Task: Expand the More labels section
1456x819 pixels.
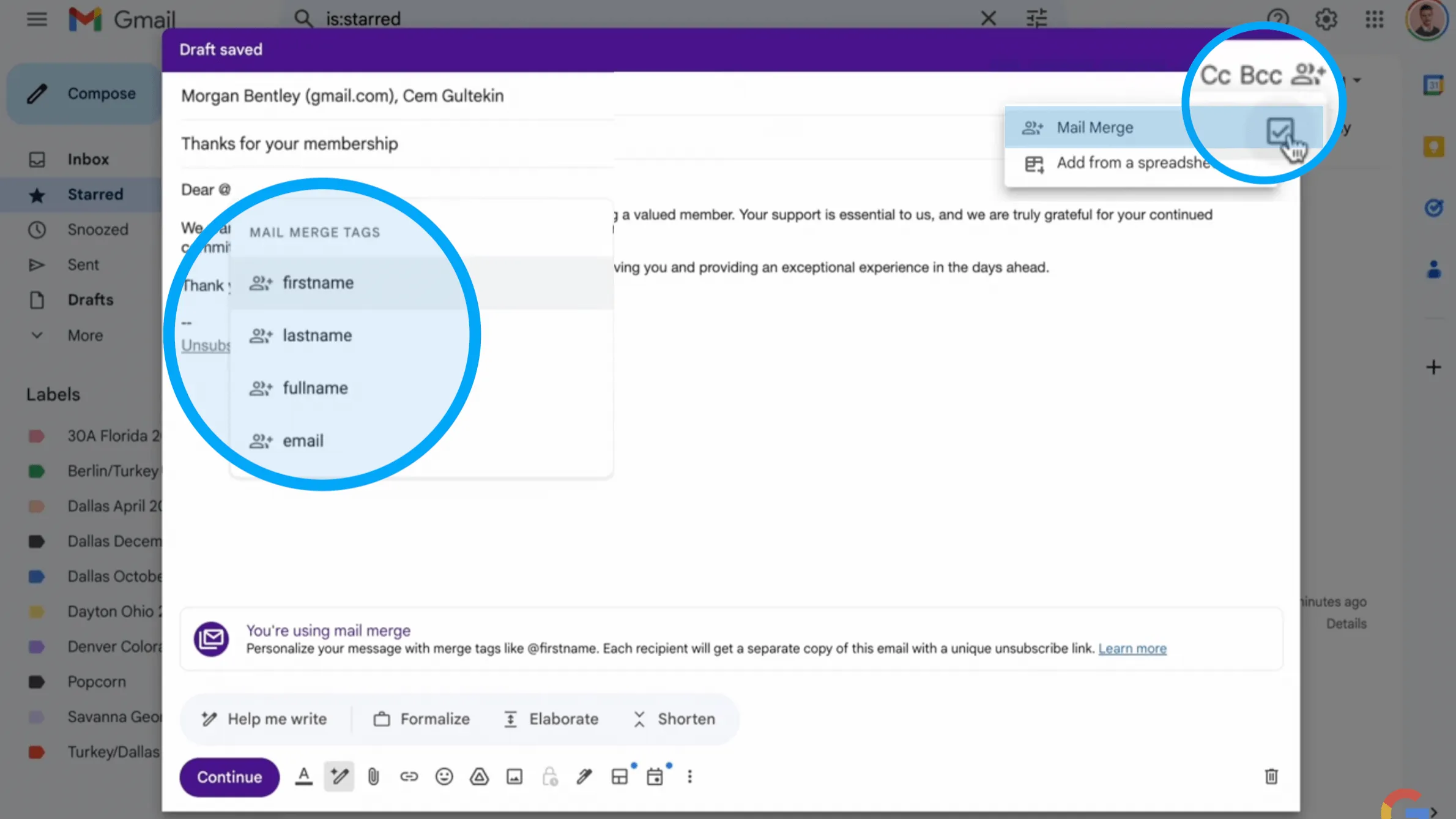Action: (x=85, y=335)
